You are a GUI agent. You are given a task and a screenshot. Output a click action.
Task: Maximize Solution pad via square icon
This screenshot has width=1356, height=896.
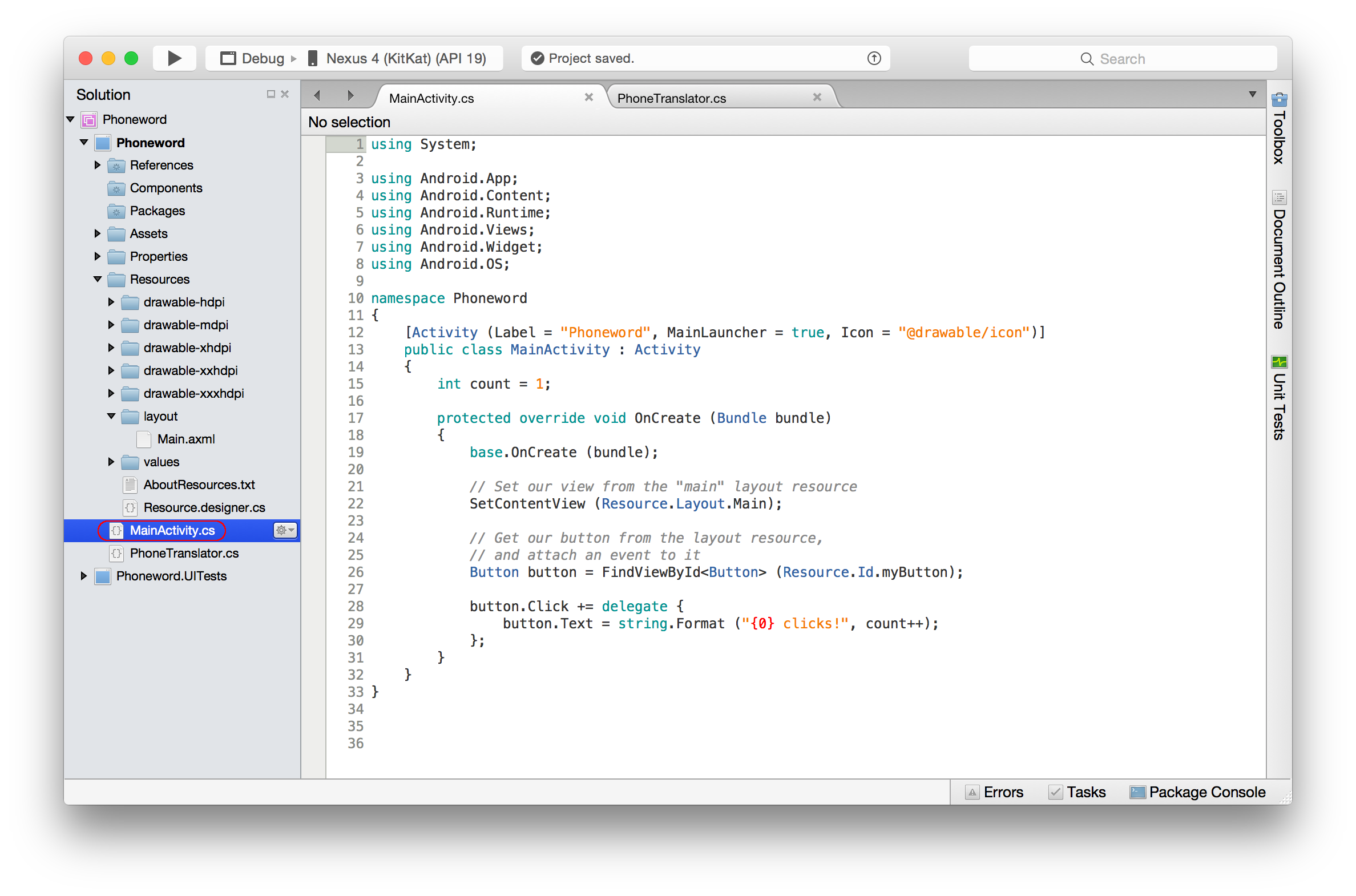coord(271,94)
